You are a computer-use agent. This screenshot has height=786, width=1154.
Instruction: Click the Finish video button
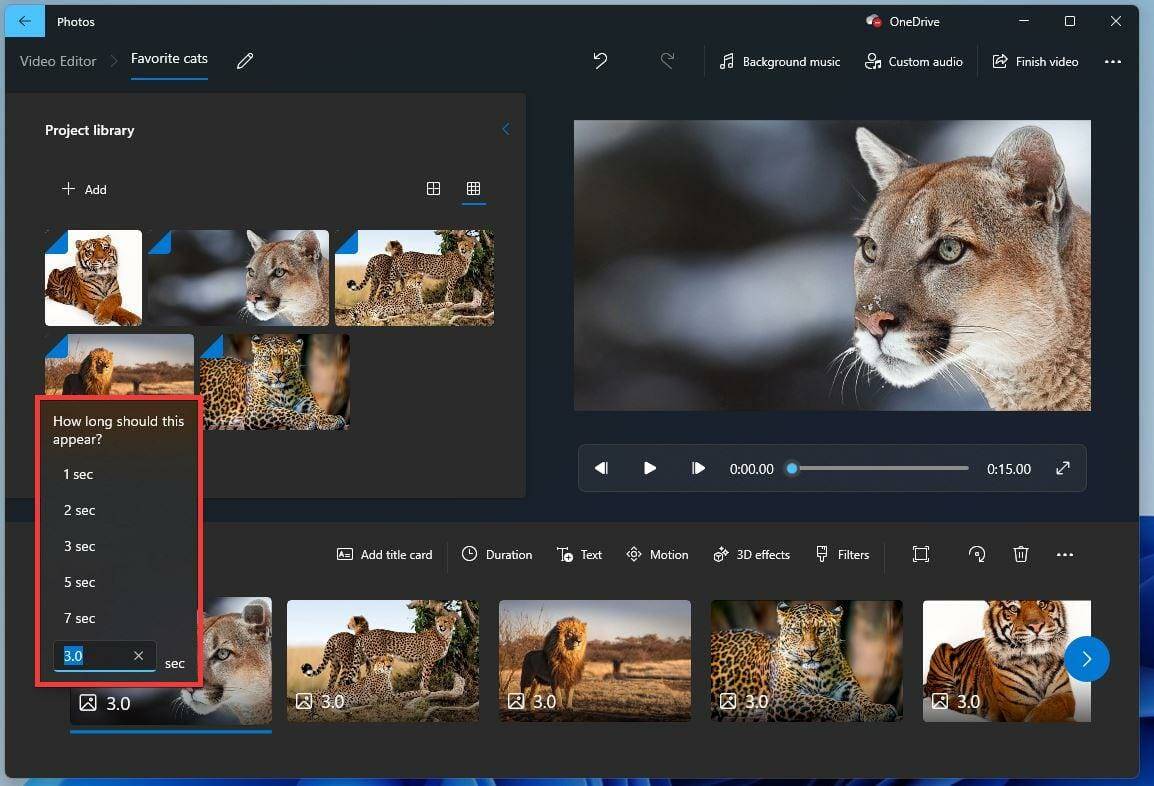point(1035,61)
